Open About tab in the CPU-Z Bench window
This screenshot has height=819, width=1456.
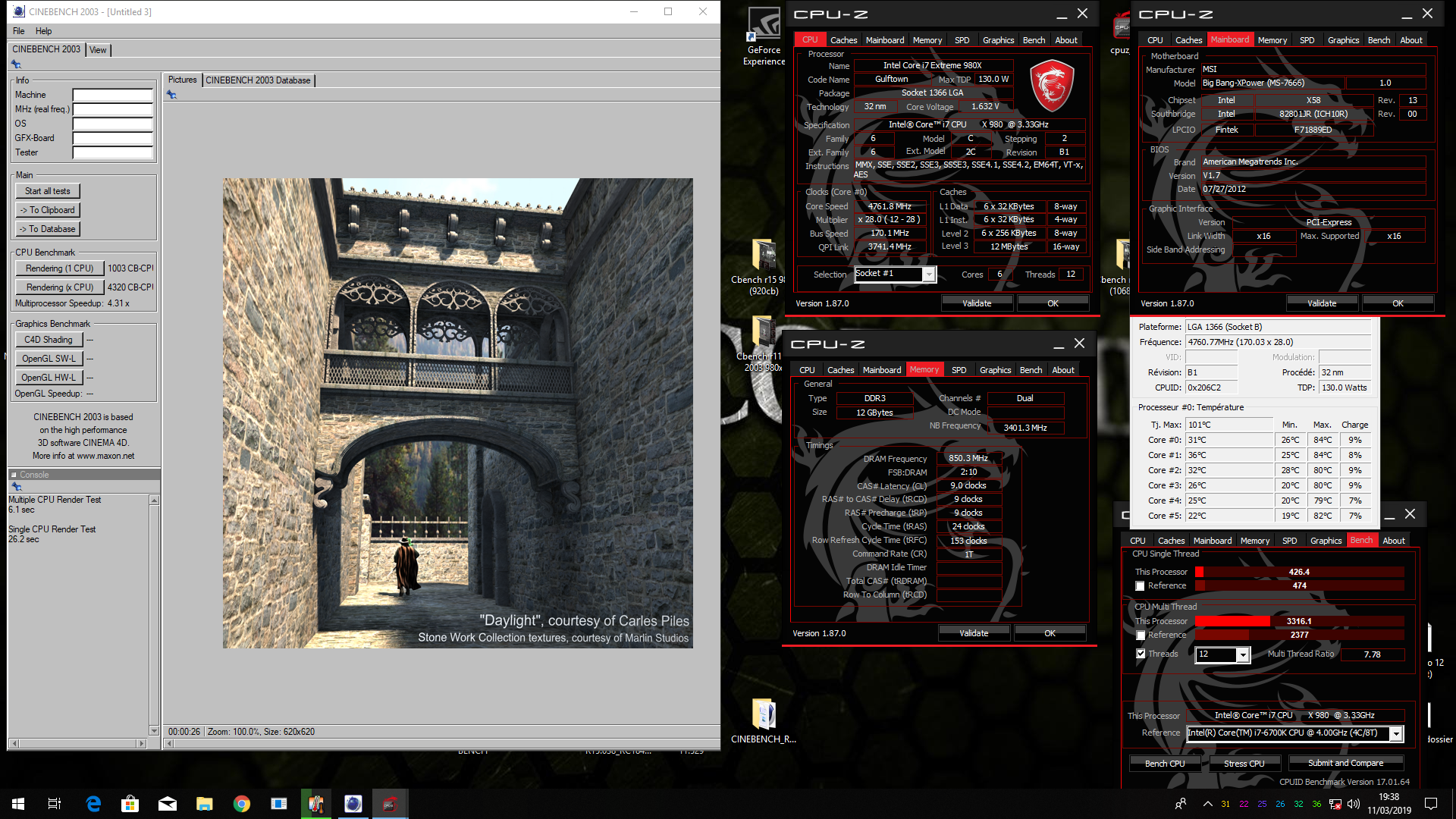click(x=1394, y=541)
